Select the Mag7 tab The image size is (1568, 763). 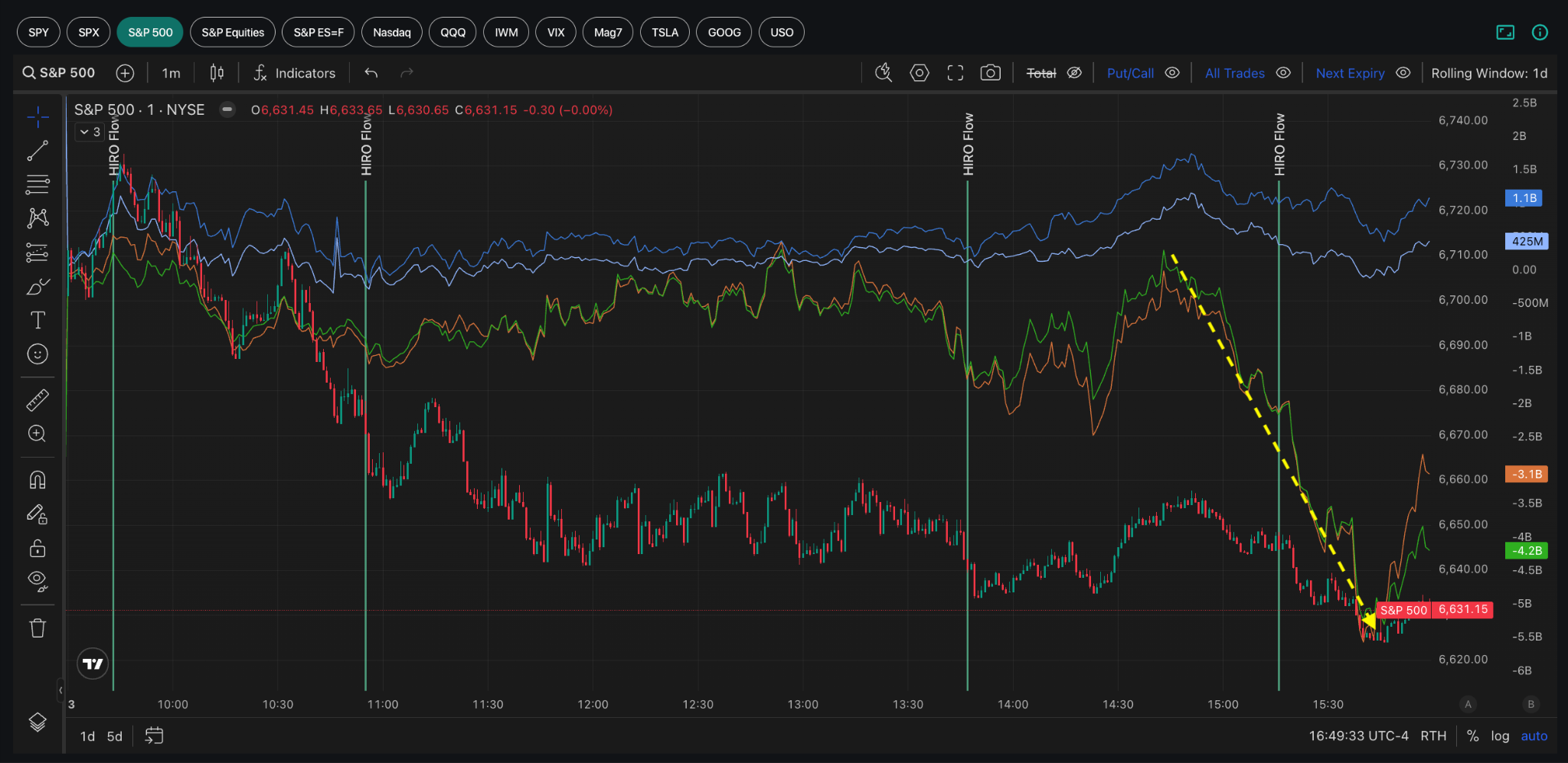[608, 32]
